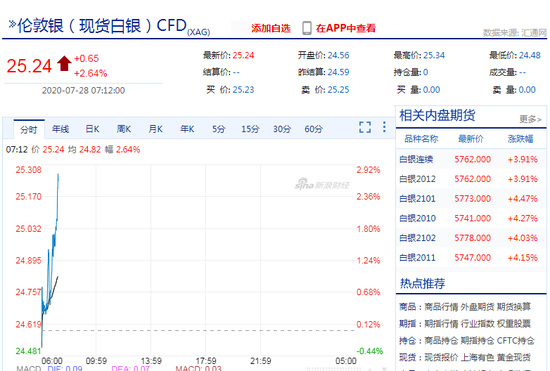Click the 13:59 time axis label
Screen dimensions: 550x371
click(151, 361)
